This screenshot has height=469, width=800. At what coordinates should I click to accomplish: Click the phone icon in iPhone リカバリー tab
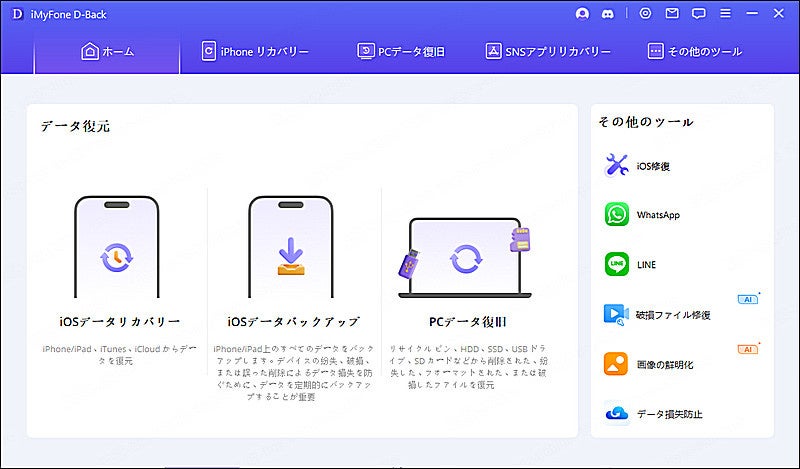tap(209, 51)
